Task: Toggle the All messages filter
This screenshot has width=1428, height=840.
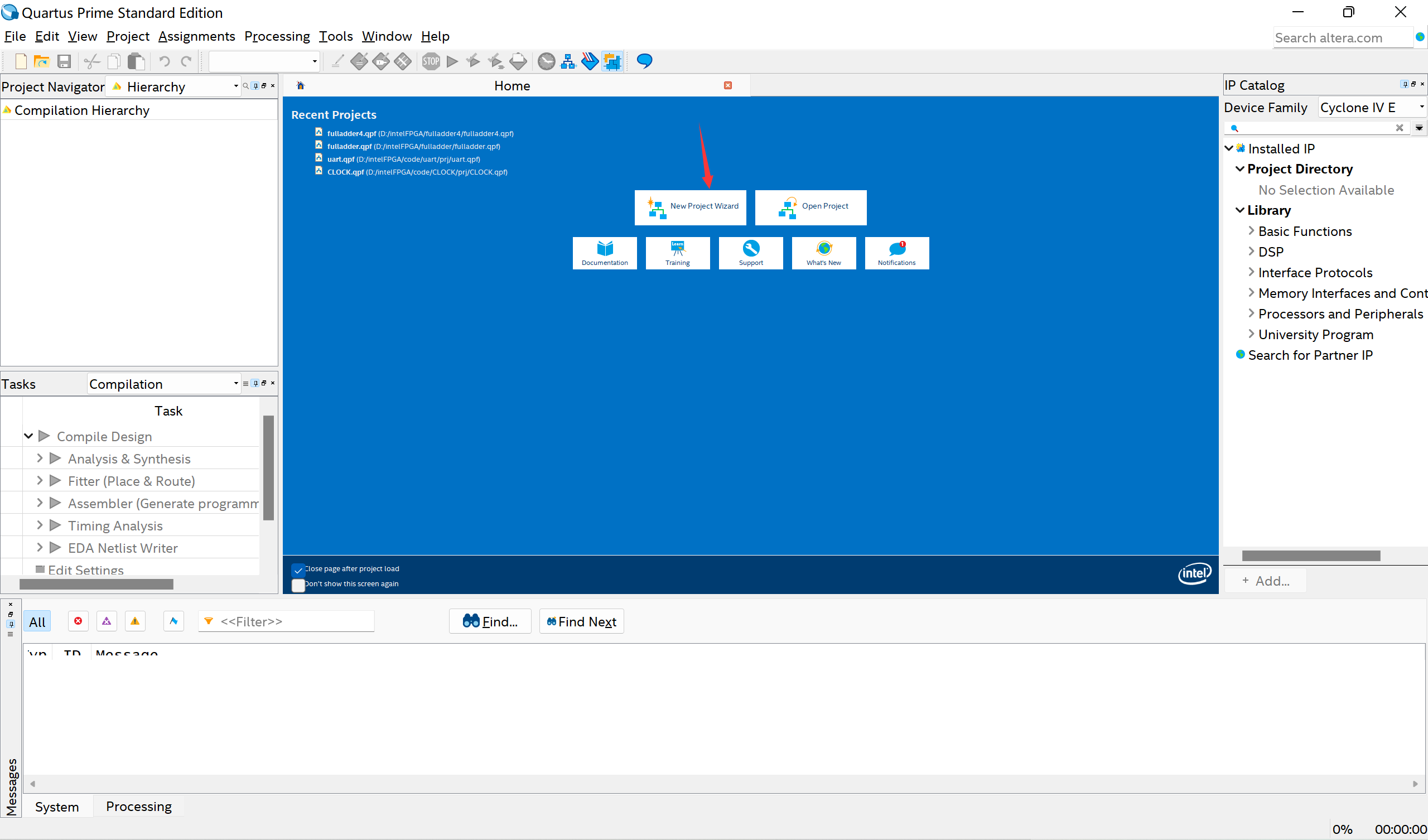Action: pos(37,621)
